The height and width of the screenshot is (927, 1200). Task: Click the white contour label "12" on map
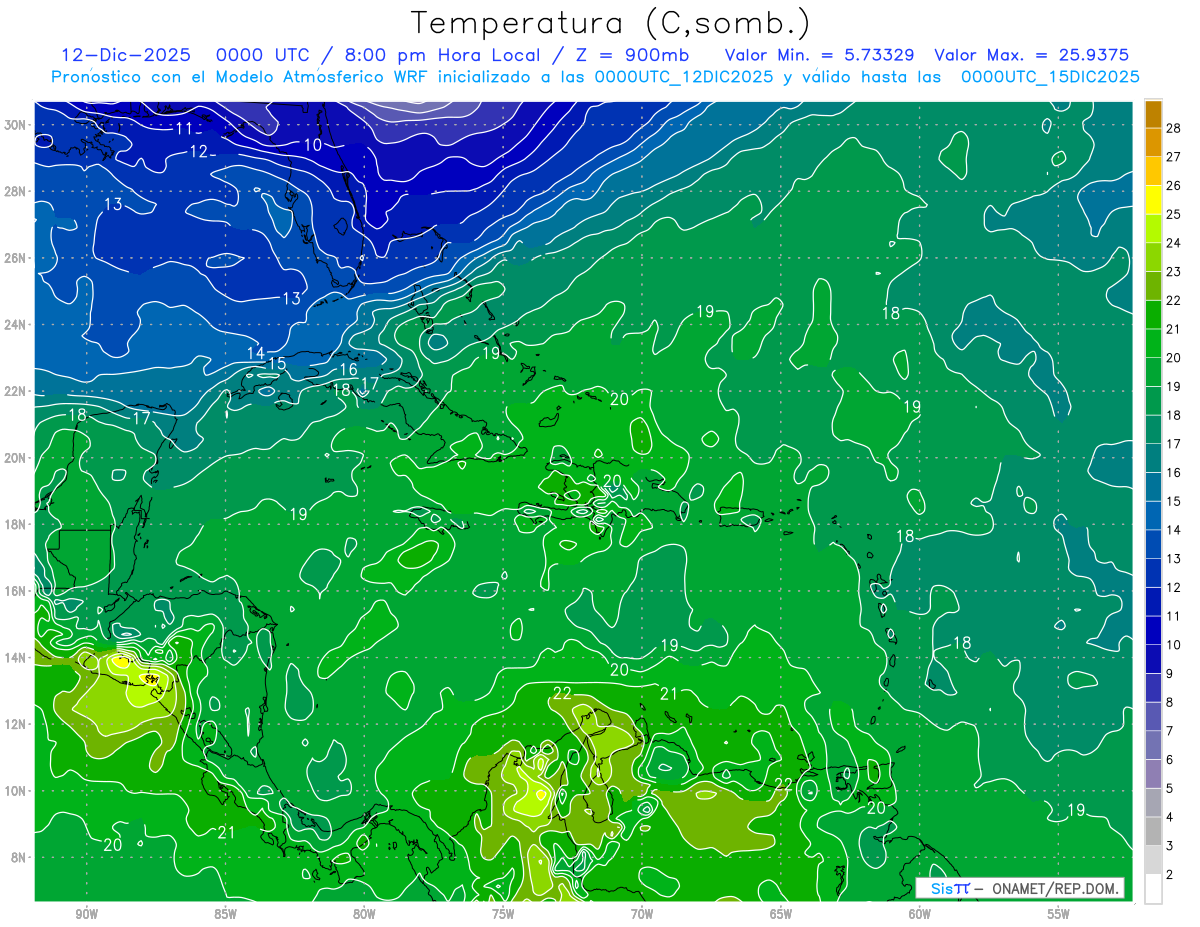pos(199,152)
